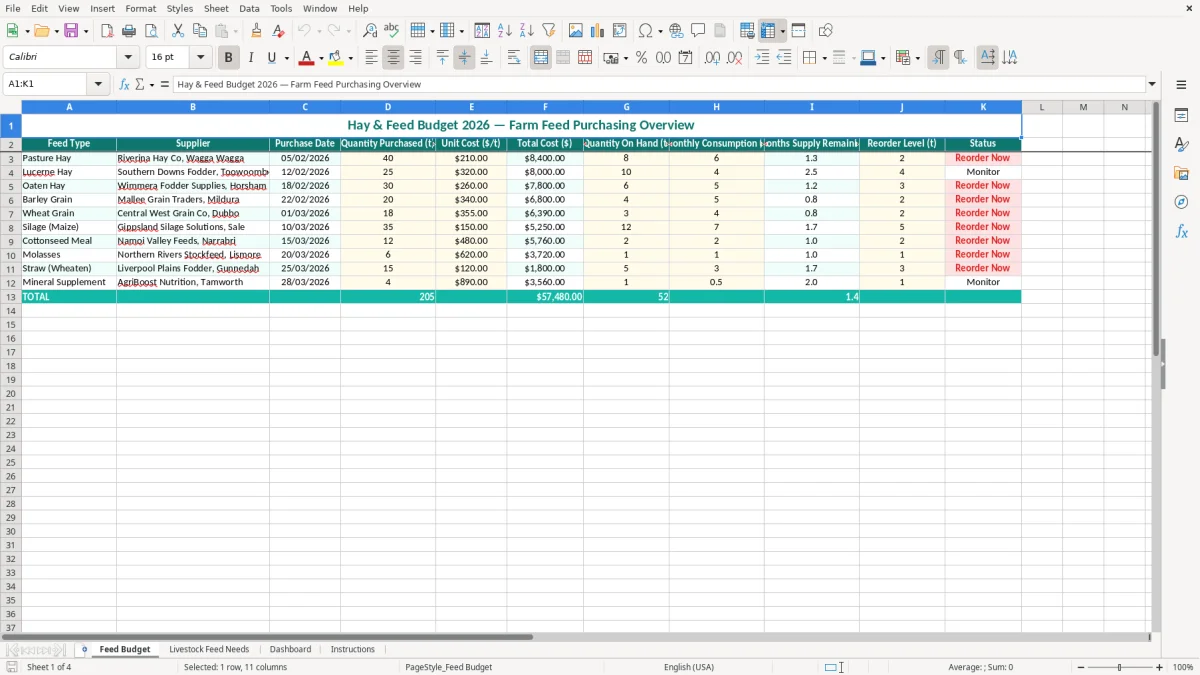Click Clear Direct Formatting icon
The width and height of the screenshot is (1200, 675).
278,31
